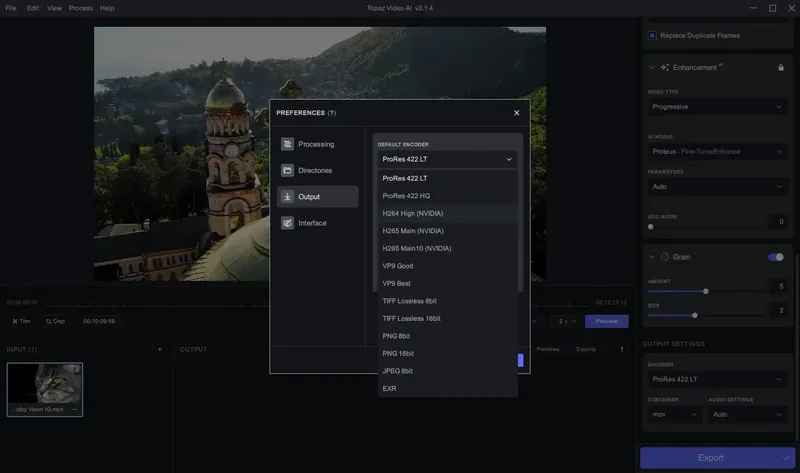Select the Crop tool
800x473 pixels.
55,321
